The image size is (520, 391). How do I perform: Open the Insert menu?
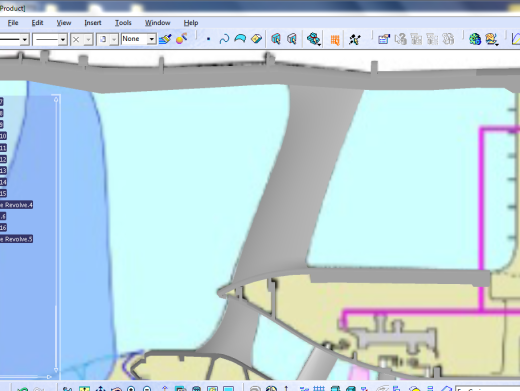click(x=93, y=23)
